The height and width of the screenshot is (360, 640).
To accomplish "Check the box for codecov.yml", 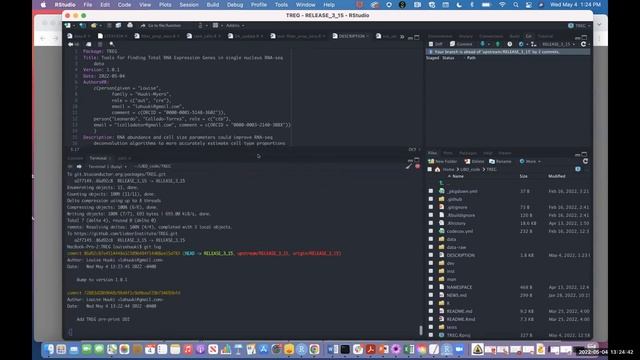I will click(431, 231).
